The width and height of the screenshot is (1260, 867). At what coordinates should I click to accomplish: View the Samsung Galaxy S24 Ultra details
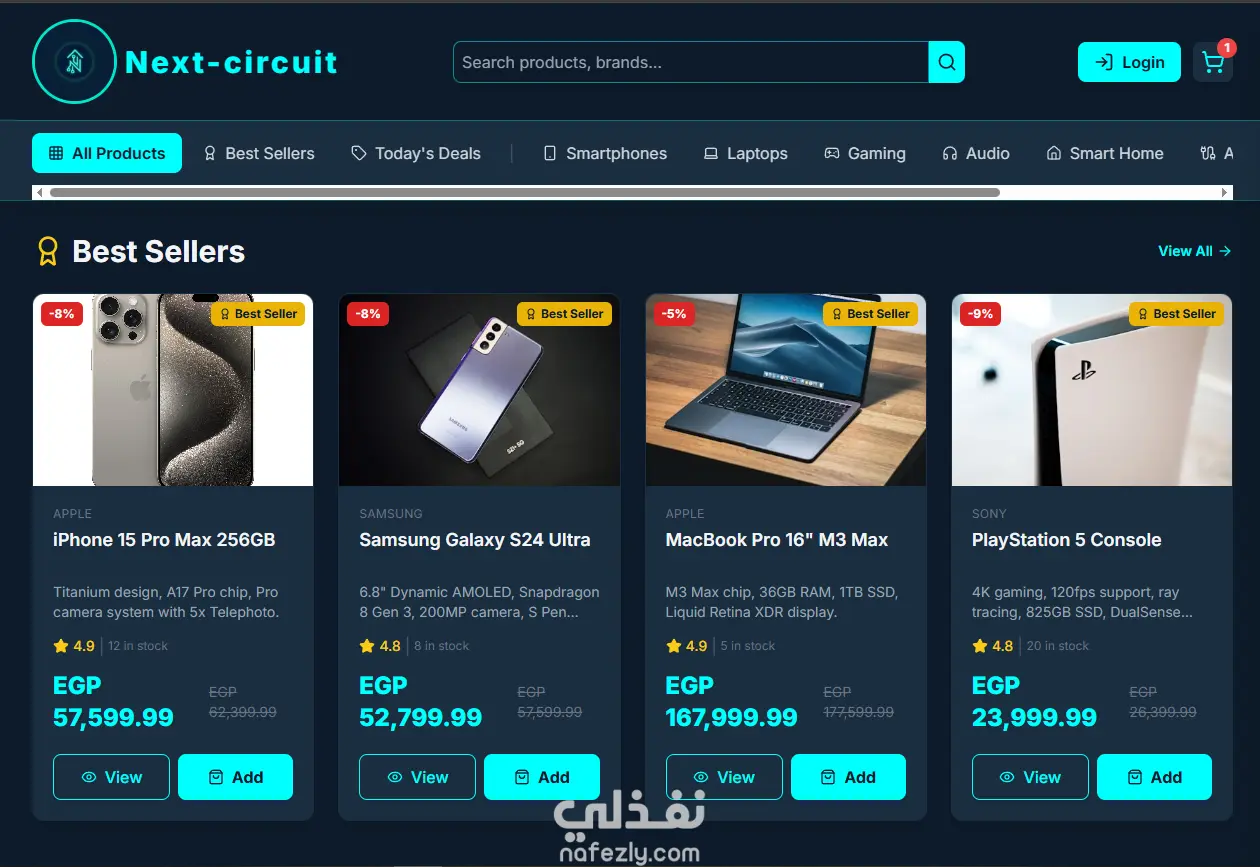coord(417,777)
